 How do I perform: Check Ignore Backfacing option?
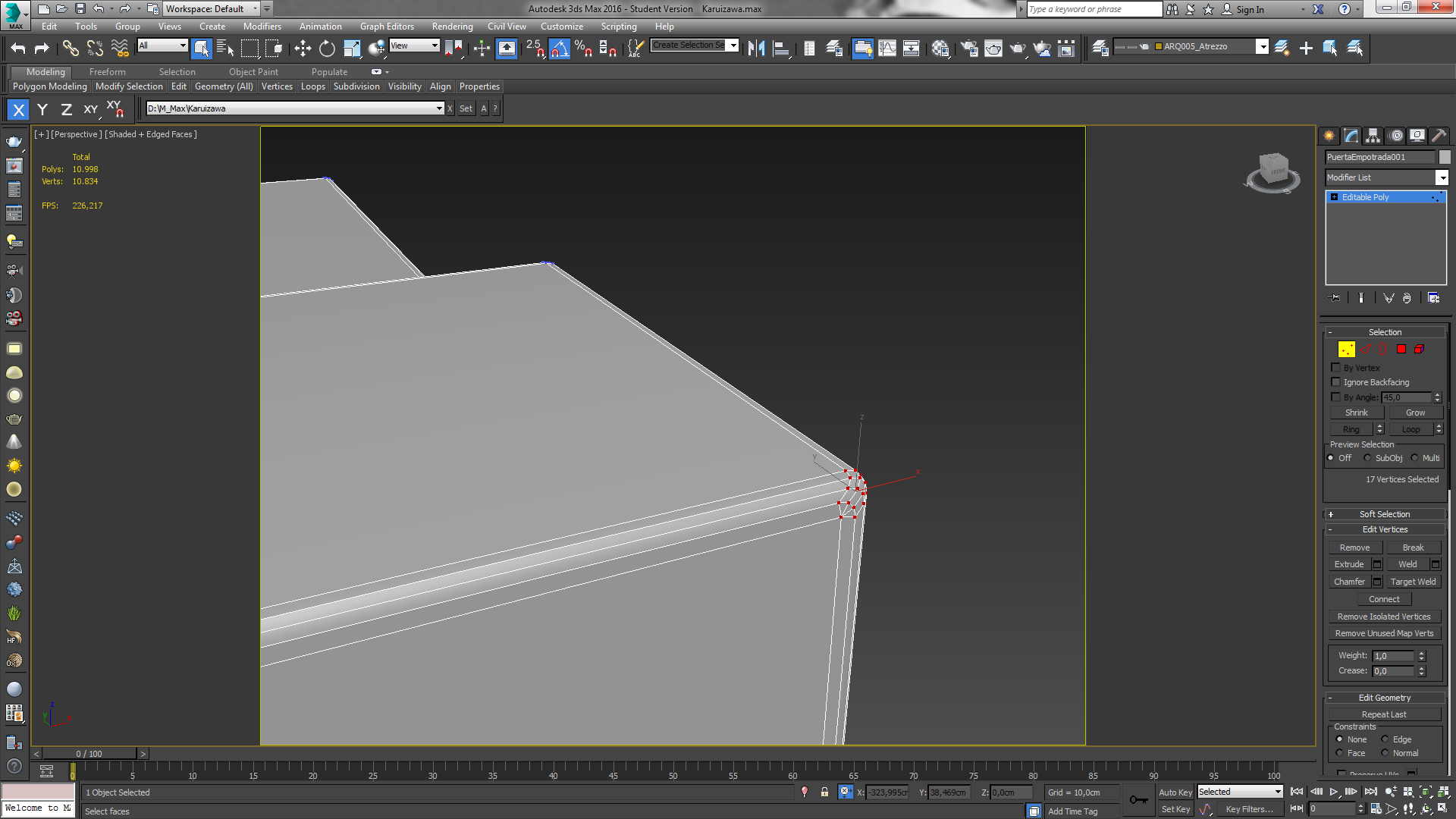(1336, 382)
